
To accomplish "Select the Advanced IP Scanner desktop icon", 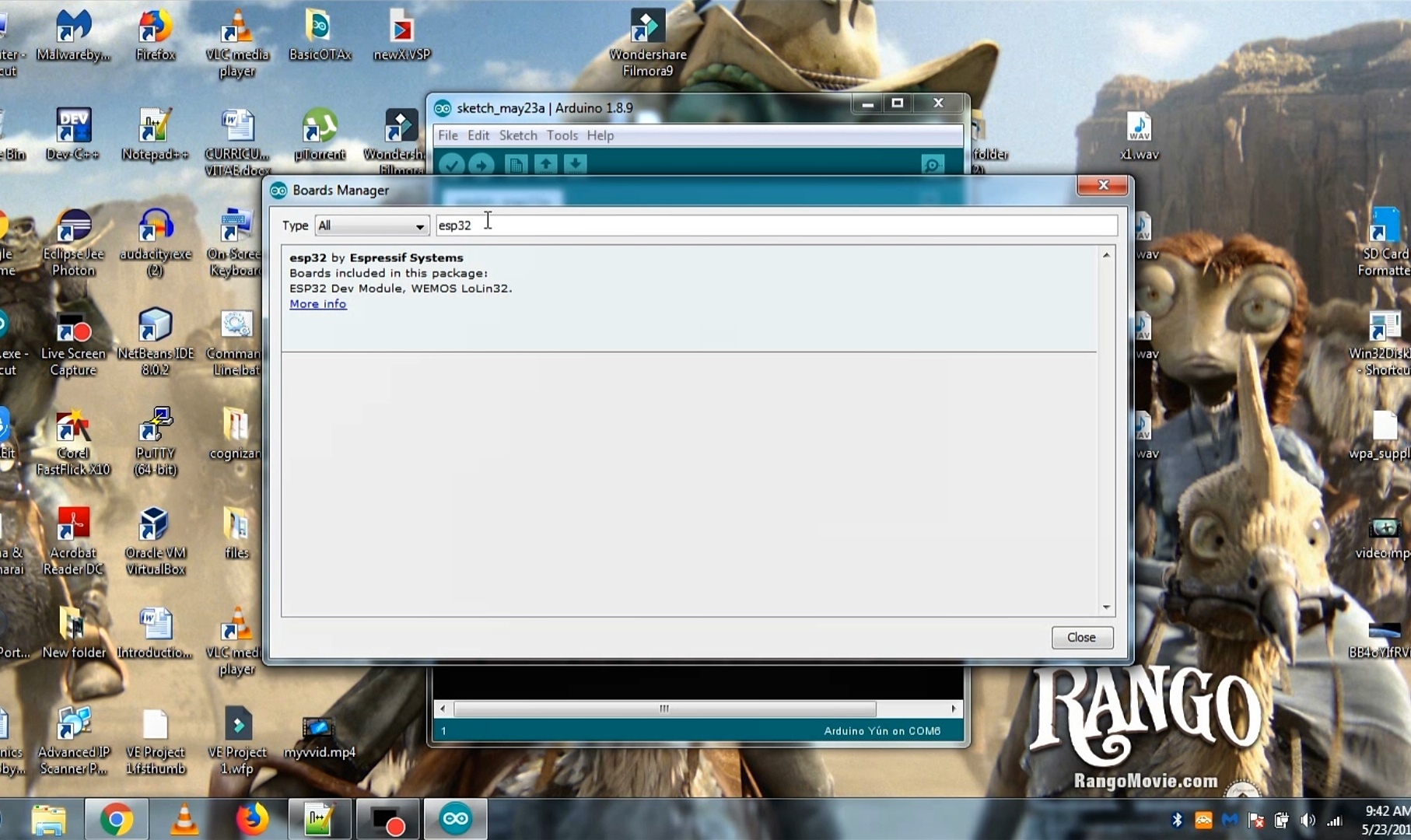I will [x=73, y=741].
